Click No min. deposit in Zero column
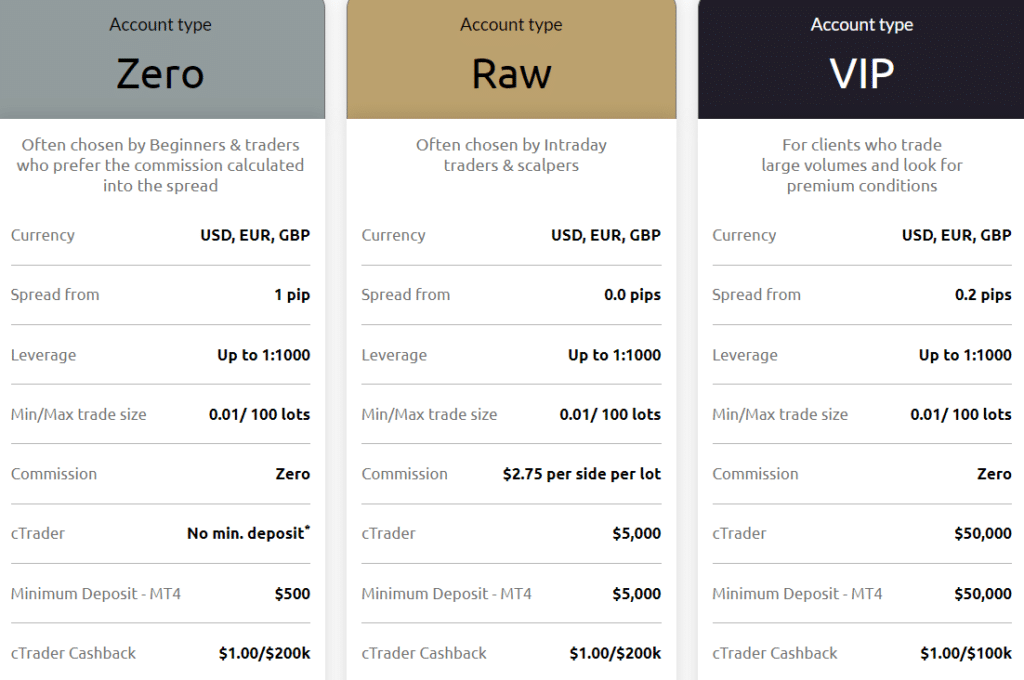The height and width of the screenshot is (680, 1024). coord(248,533)
